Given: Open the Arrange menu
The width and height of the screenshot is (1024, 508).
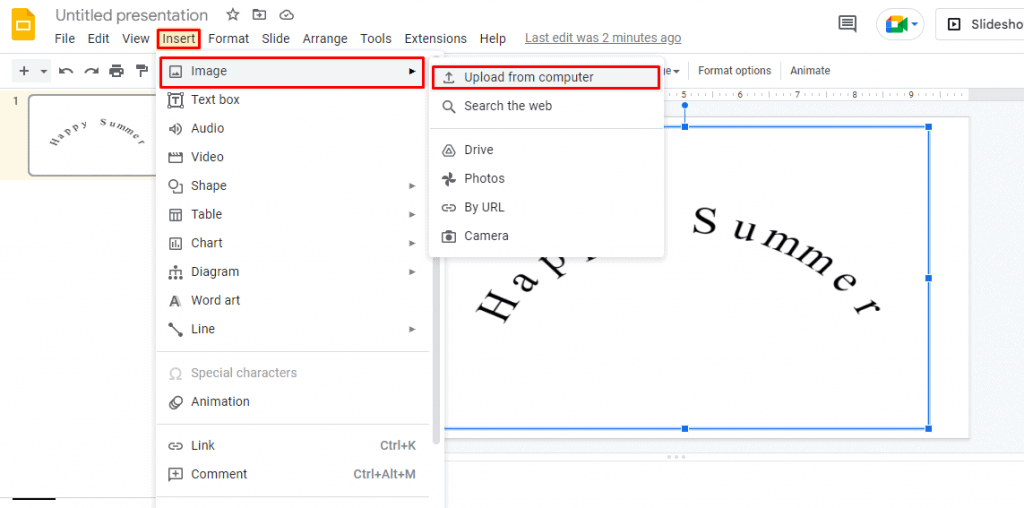Looking at the screenshot, I should (325, 39).
